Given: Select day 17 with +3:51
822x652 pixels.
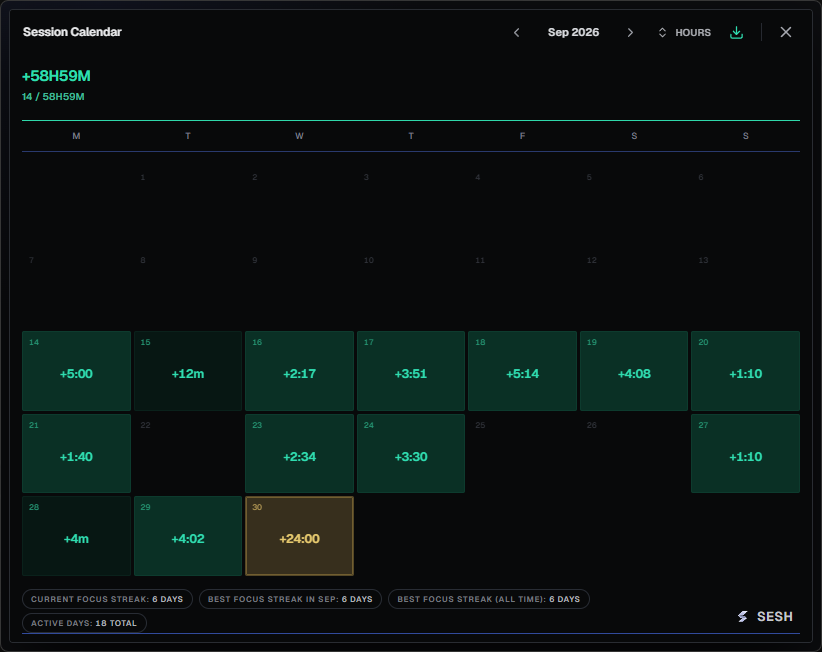Looking at the screenshot, I should (x=411, y=371).
